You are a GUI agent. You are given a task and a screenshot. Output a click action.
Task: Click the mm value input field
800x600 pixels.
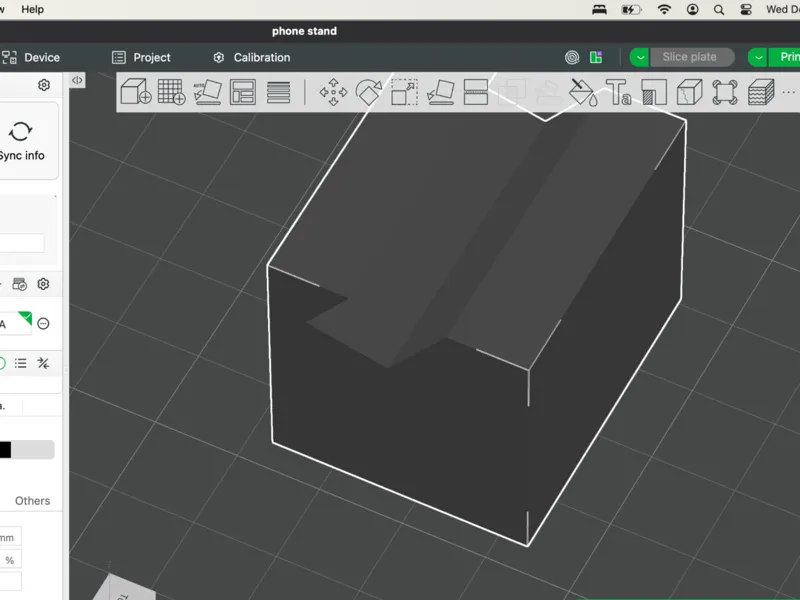tap(10, 537)
